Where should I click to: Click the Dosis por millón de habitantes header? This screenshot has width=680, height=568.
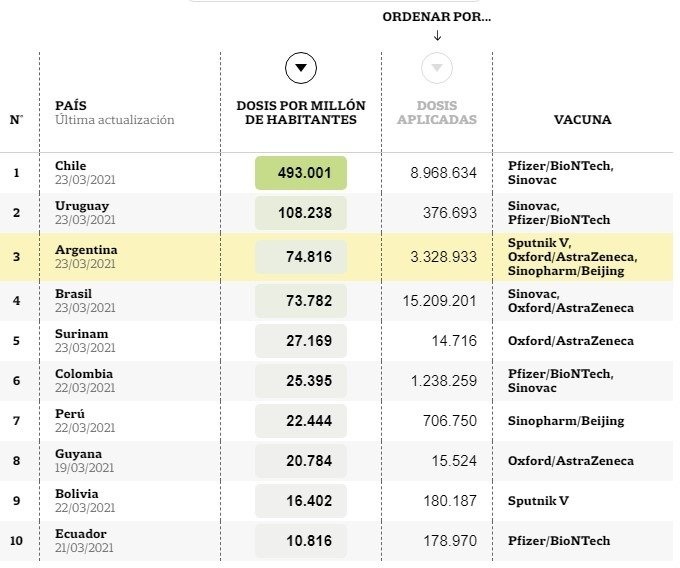click(x=301, y=112)
